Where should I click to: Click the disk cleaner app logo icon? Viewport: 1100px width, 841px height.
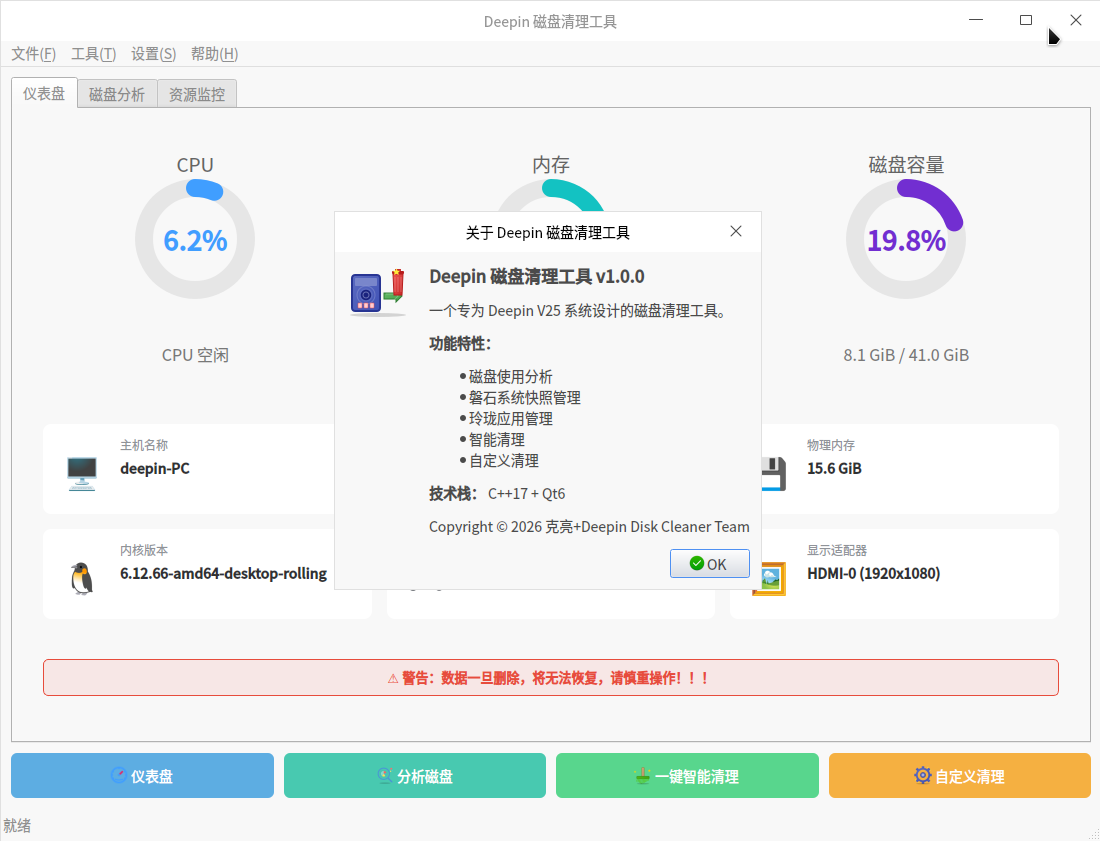pyautogui.click(x=378, y=292)
